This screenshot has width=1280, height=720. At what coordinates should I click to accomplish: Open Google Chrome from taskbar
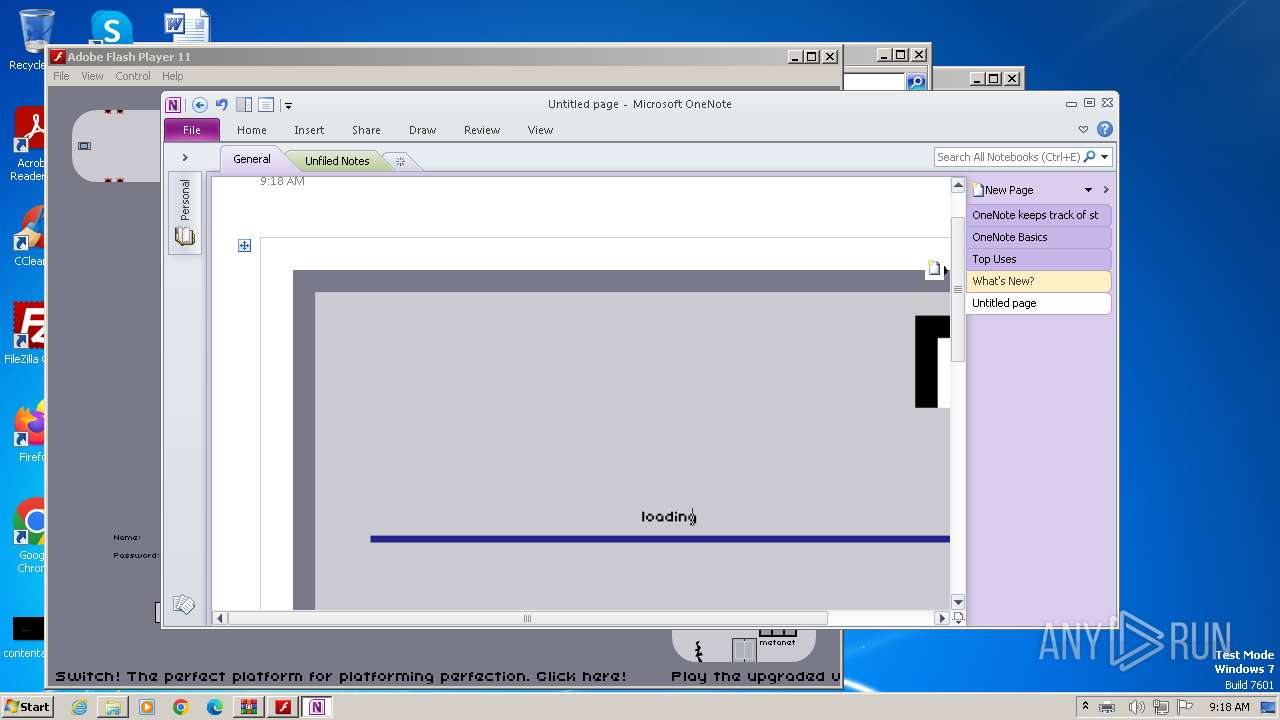coord(181,707)
